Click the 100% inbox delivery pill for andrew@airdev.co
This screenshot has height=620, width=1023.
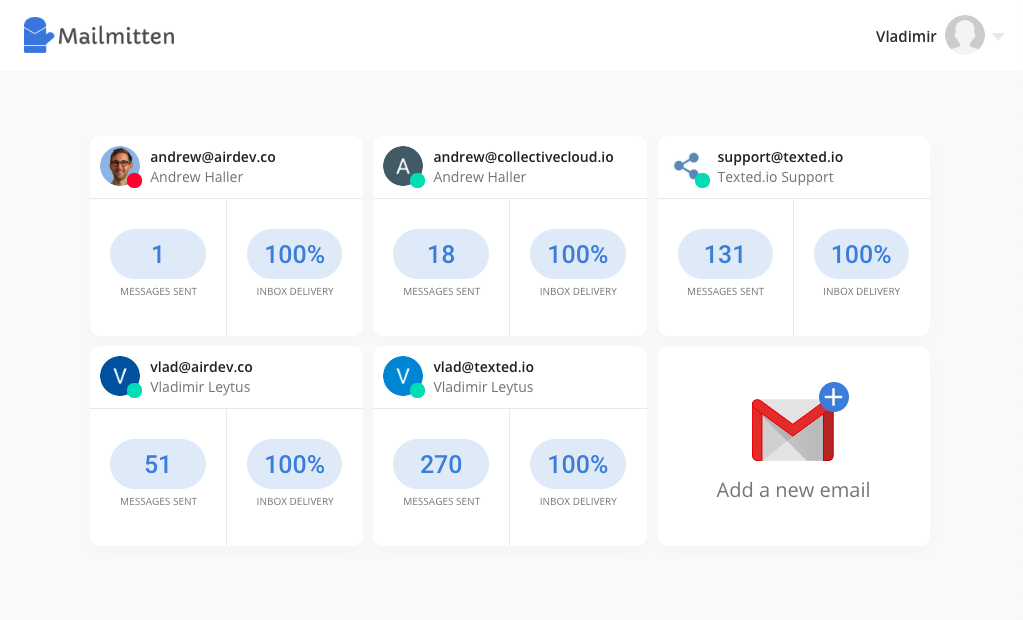294,254
